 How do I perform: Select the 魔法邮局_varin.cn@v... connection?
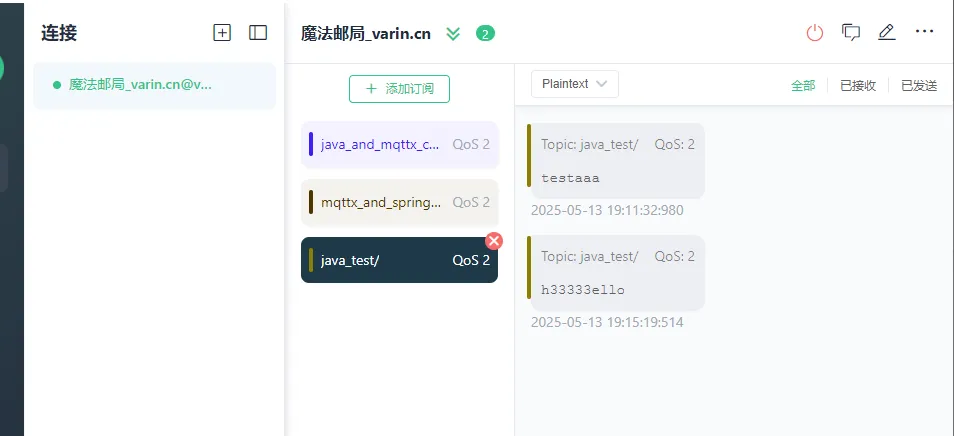click(155, 85)
